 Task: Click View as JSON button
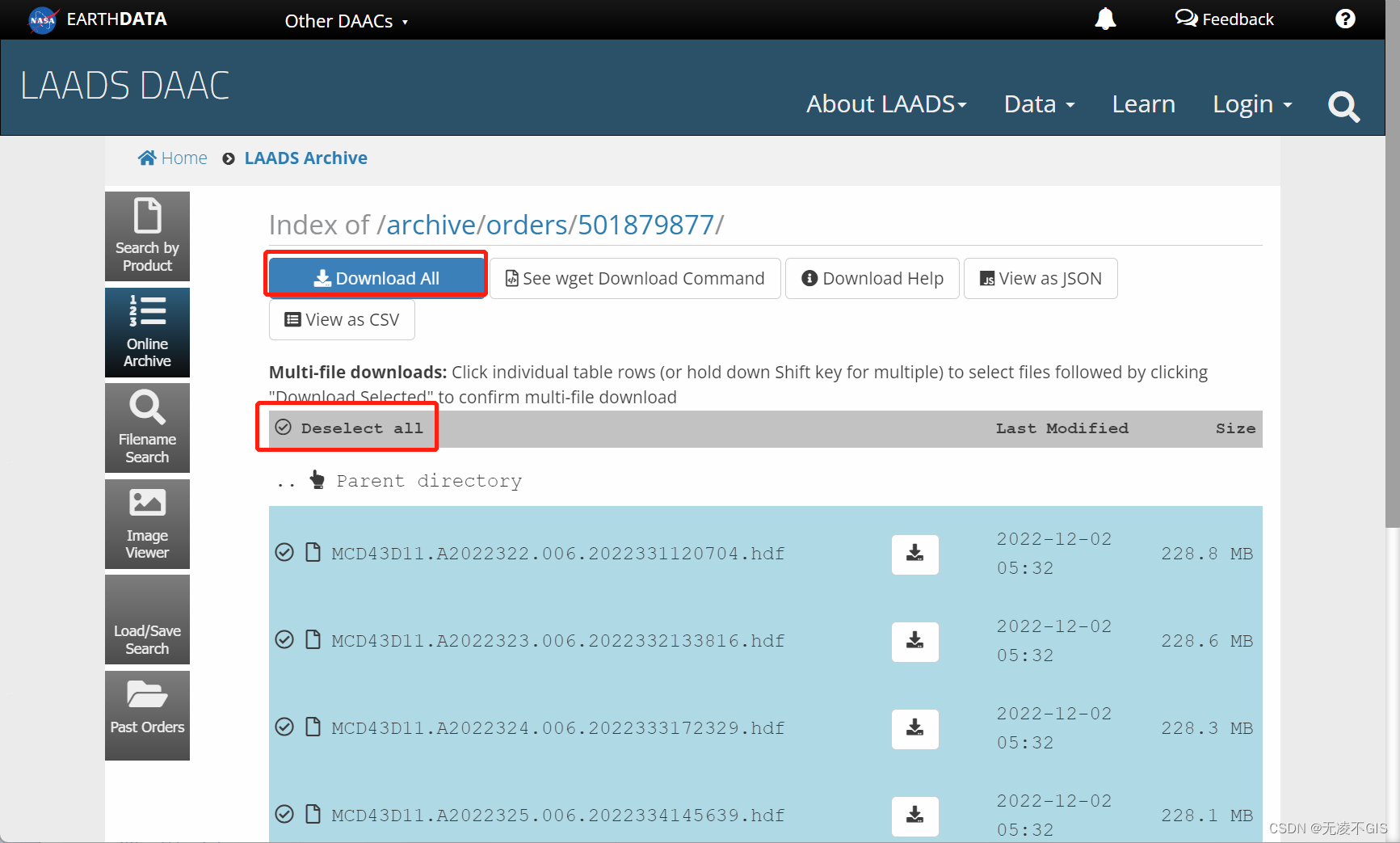tap(1041, 278)
